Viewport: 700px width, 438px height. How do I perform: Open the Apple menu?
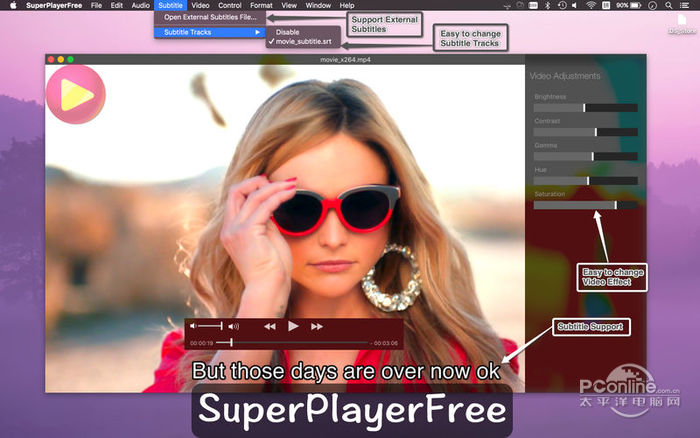(13, 5)
